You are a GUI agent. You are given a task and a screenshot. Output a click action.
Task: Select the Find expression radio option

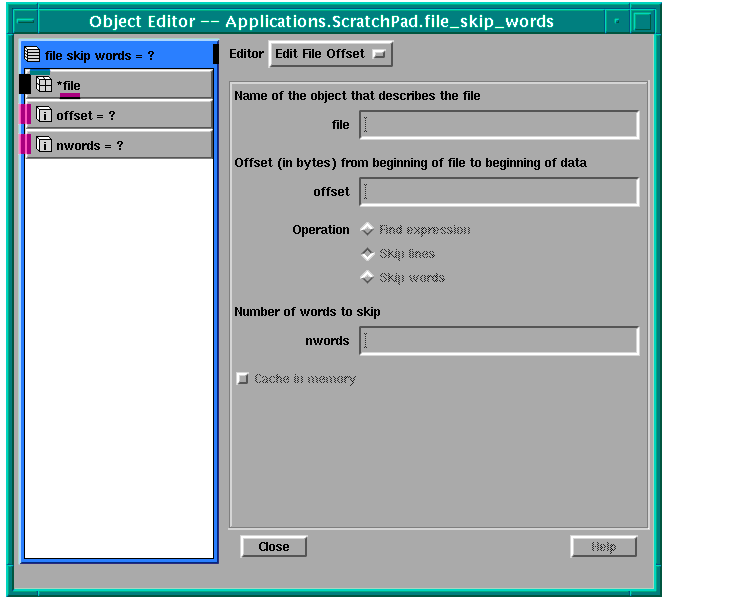pos(367,230)
